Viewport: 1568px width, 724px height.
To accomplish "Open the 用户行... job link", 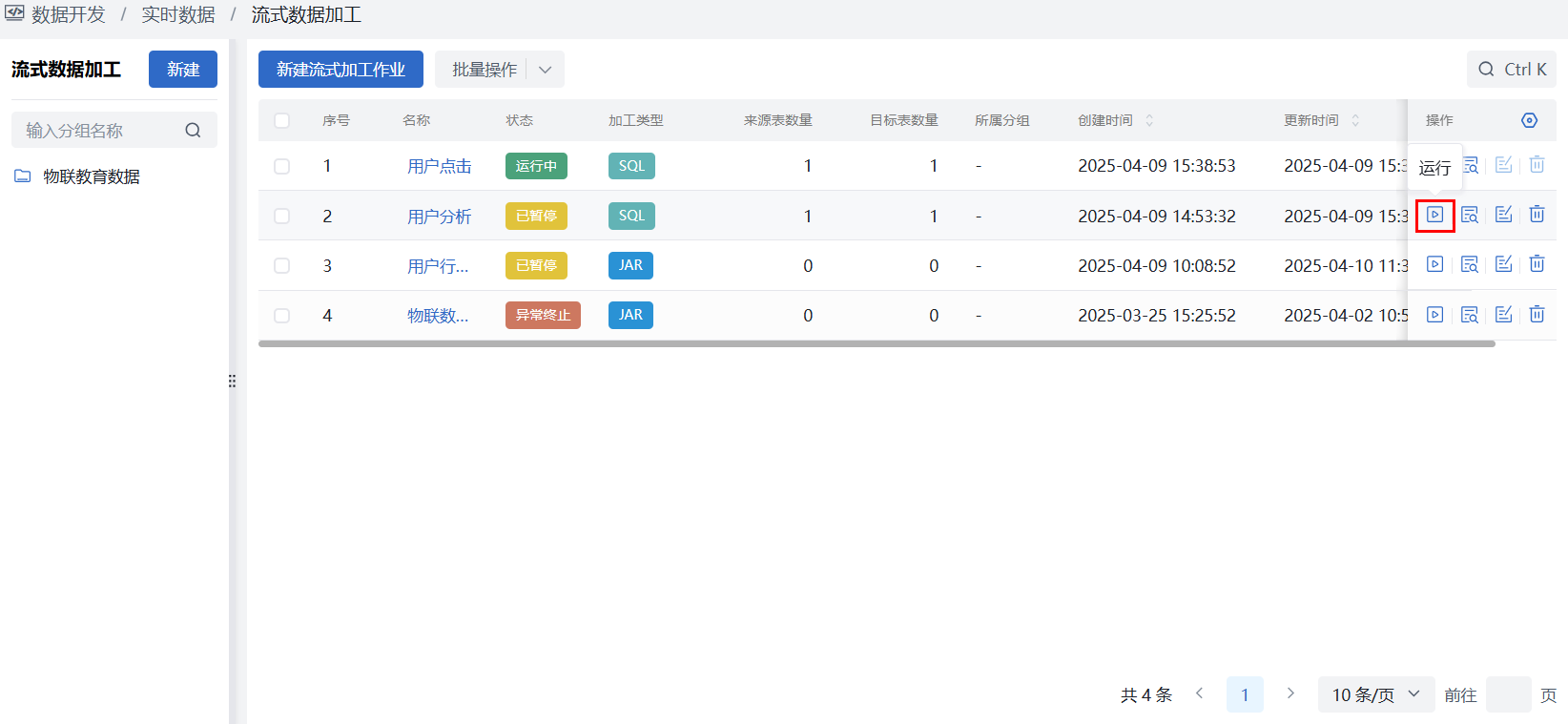I will (x=438, y=266).
